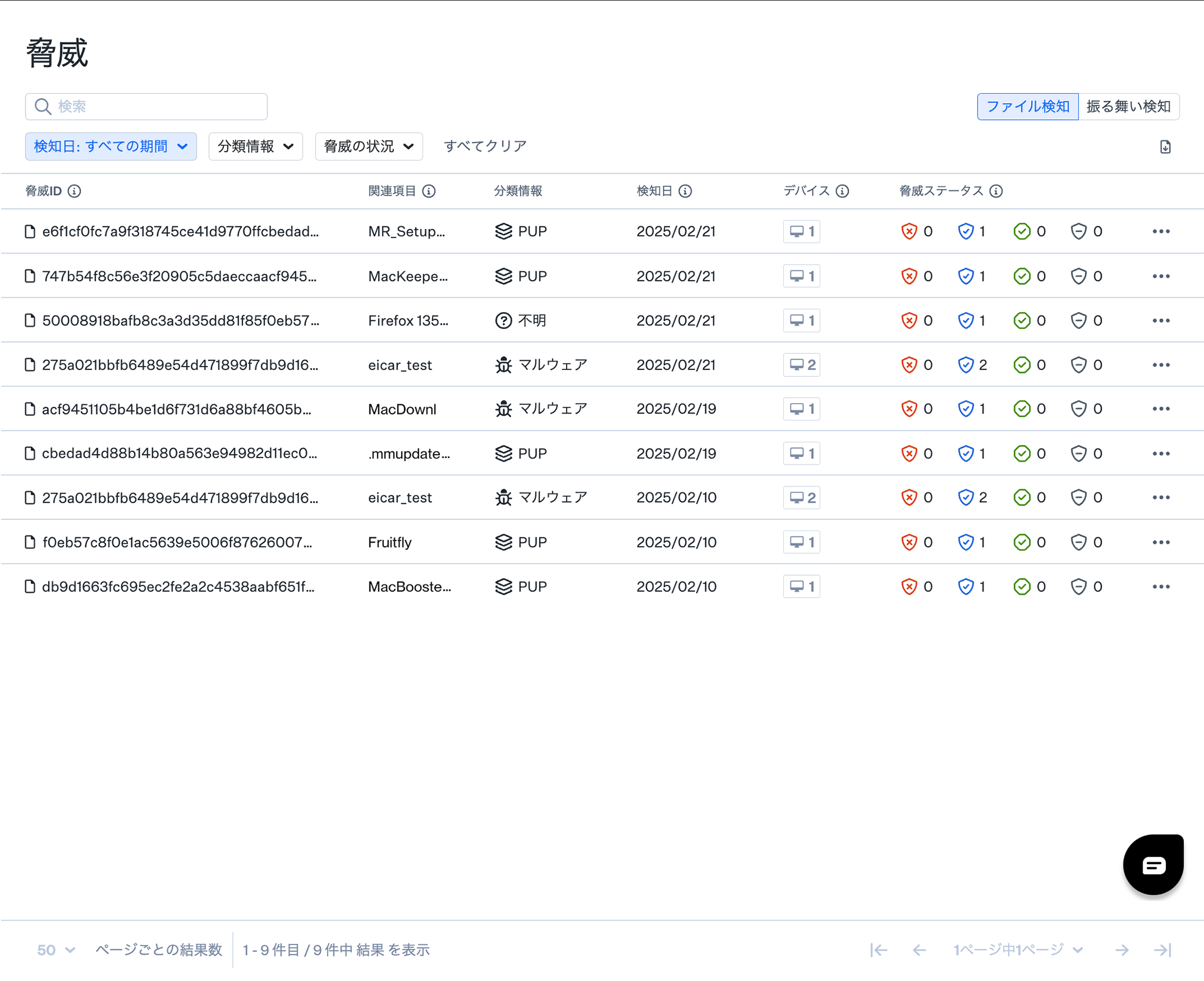1204x981 pixels.
Task: Click info icon next to 脅威ステータス header
Action: point(996,191)
